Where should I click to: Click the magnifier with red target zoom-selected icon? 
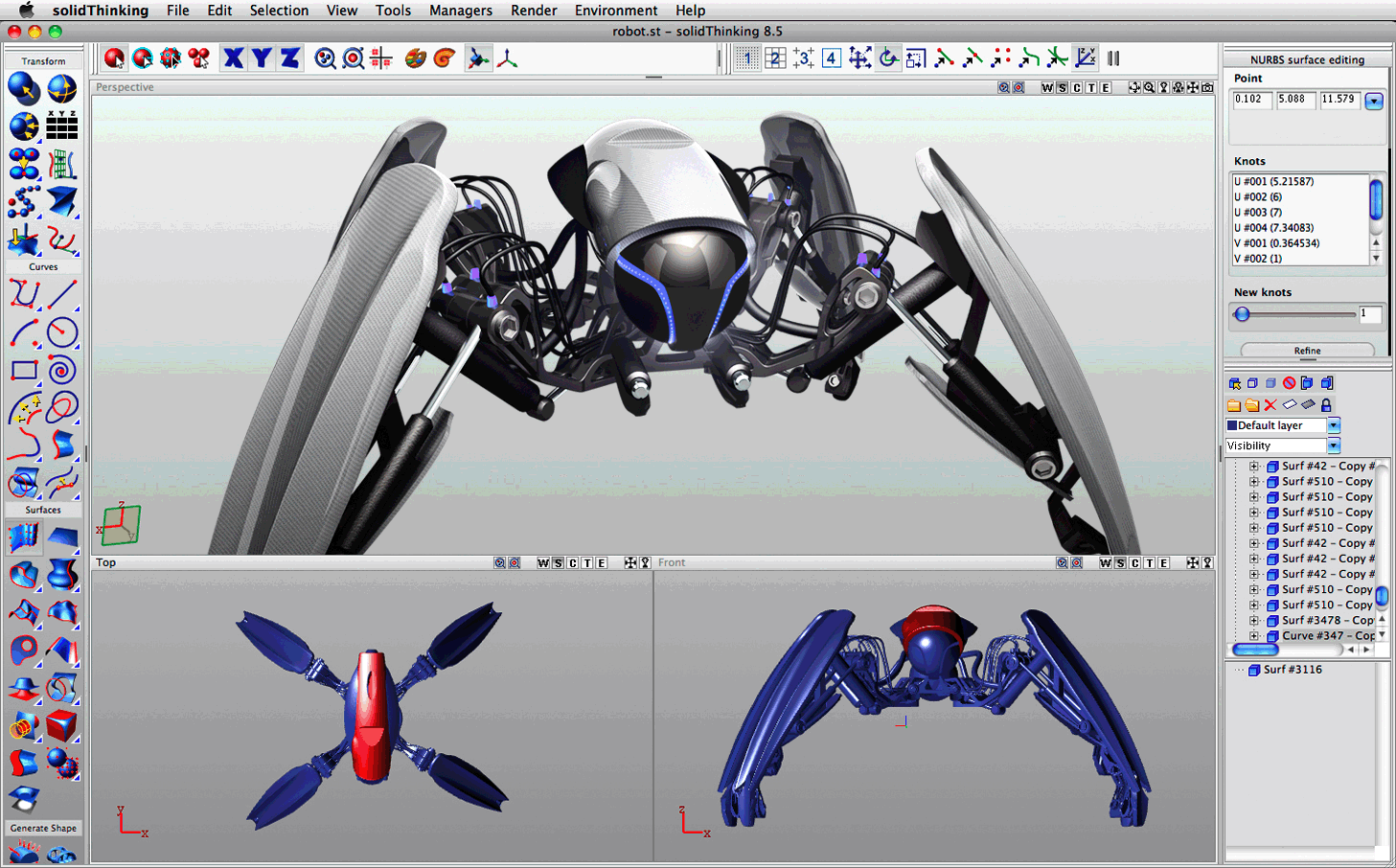pyautogui.click(x=354, y=58)
